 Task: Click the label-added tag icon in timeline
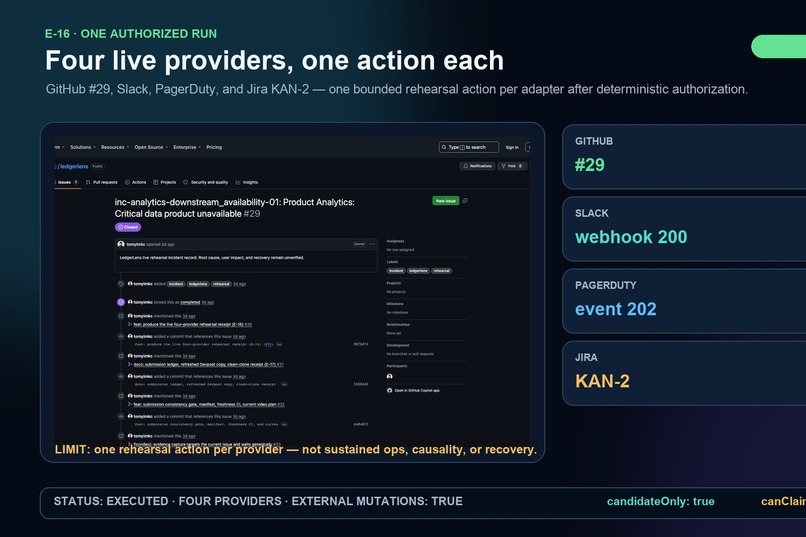121,284
